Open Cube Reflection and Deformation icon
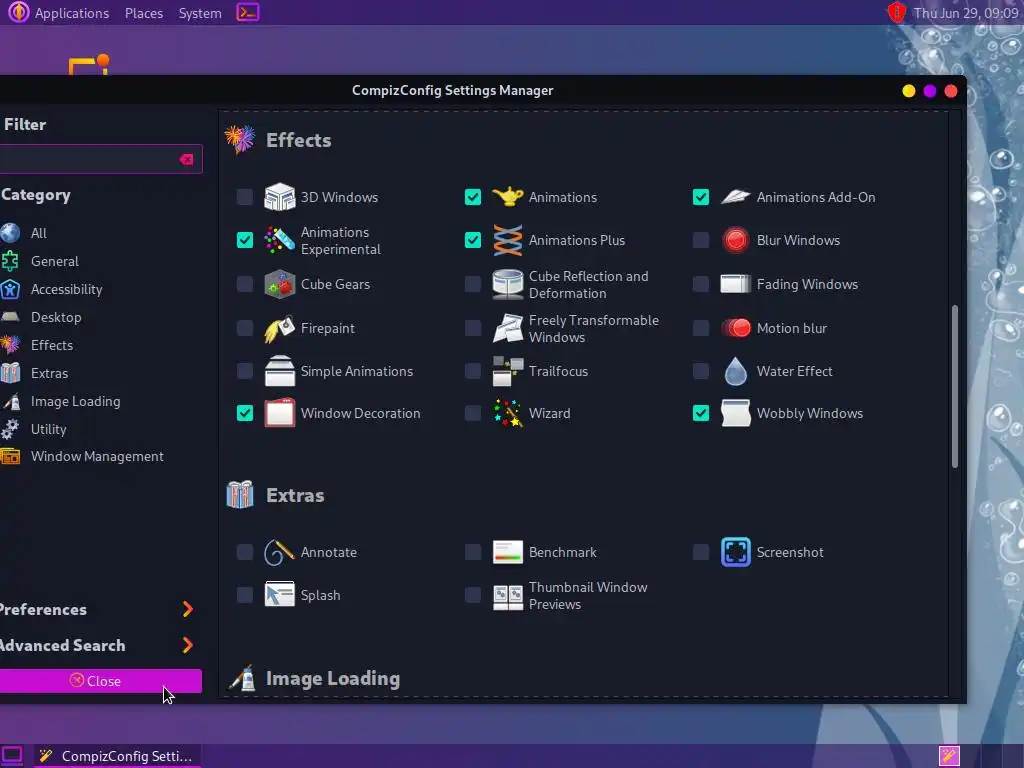 [x=507, y=284]
